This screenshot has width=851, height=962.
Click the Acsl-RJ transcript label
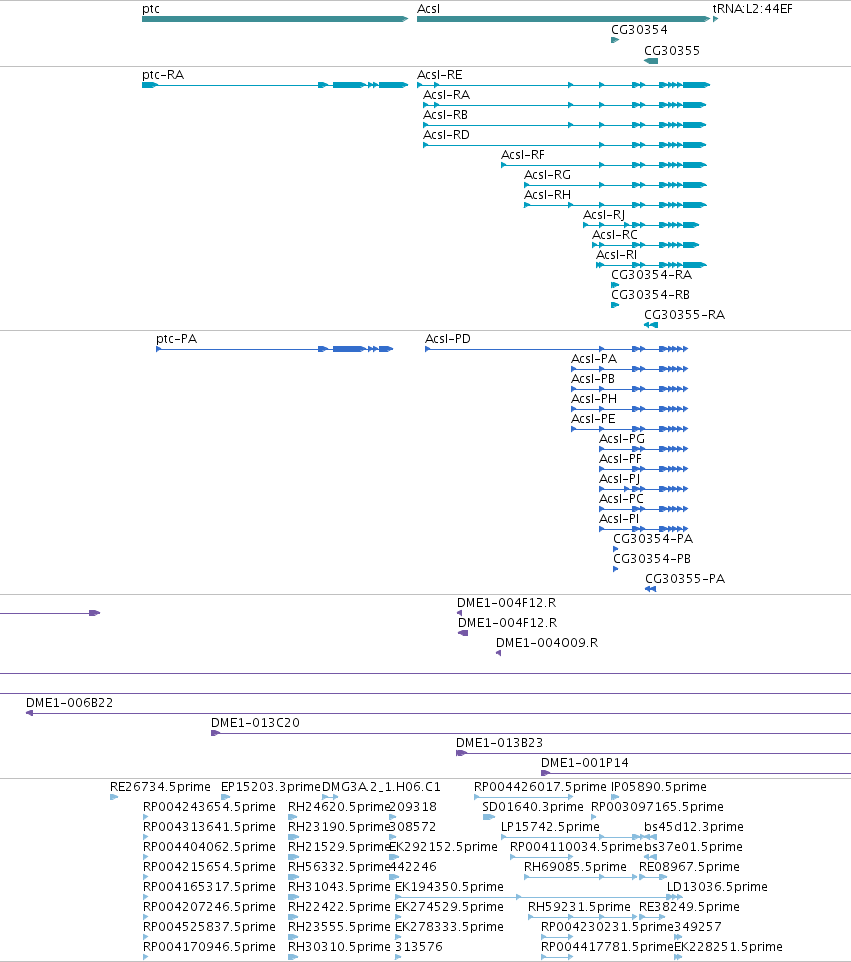click(604, 215)
